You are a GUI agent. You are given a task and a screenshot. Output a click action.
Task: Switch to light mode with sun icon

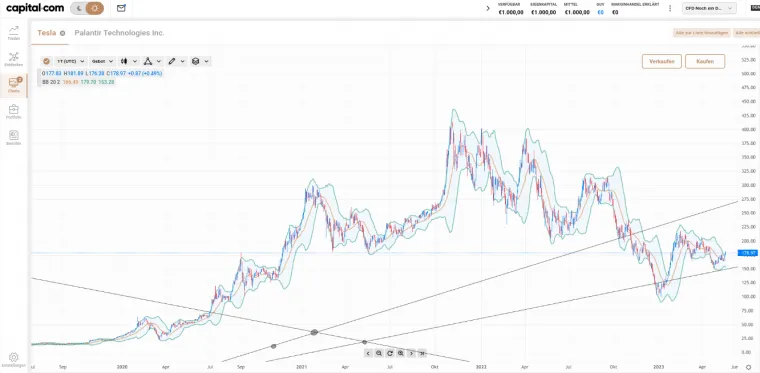coord(95,8)
